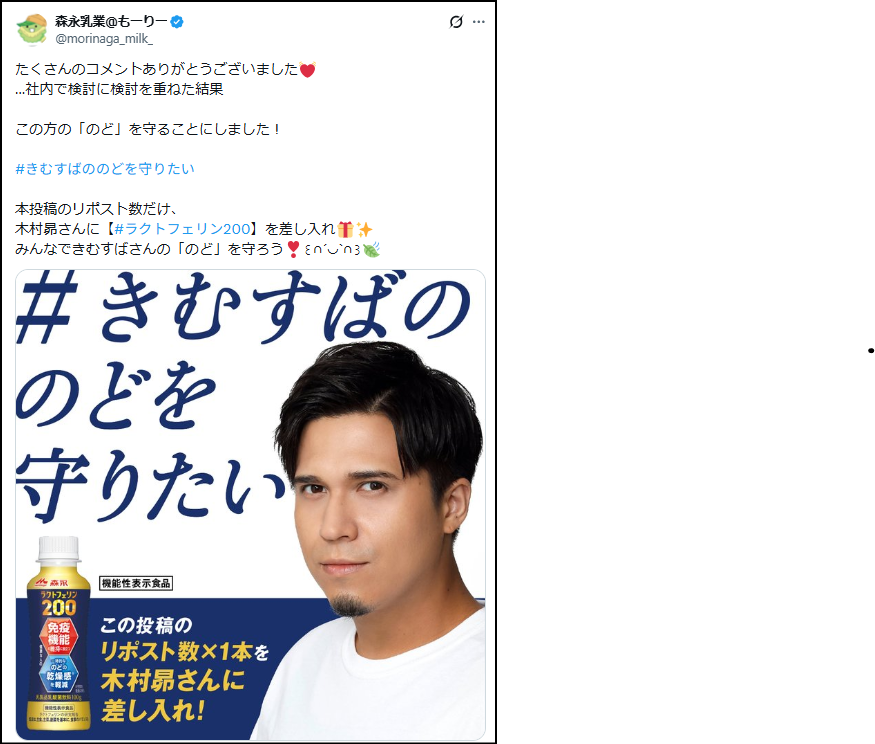
Task: Open display name 森永乳業@もーりー
Action: tap(111, 21)
